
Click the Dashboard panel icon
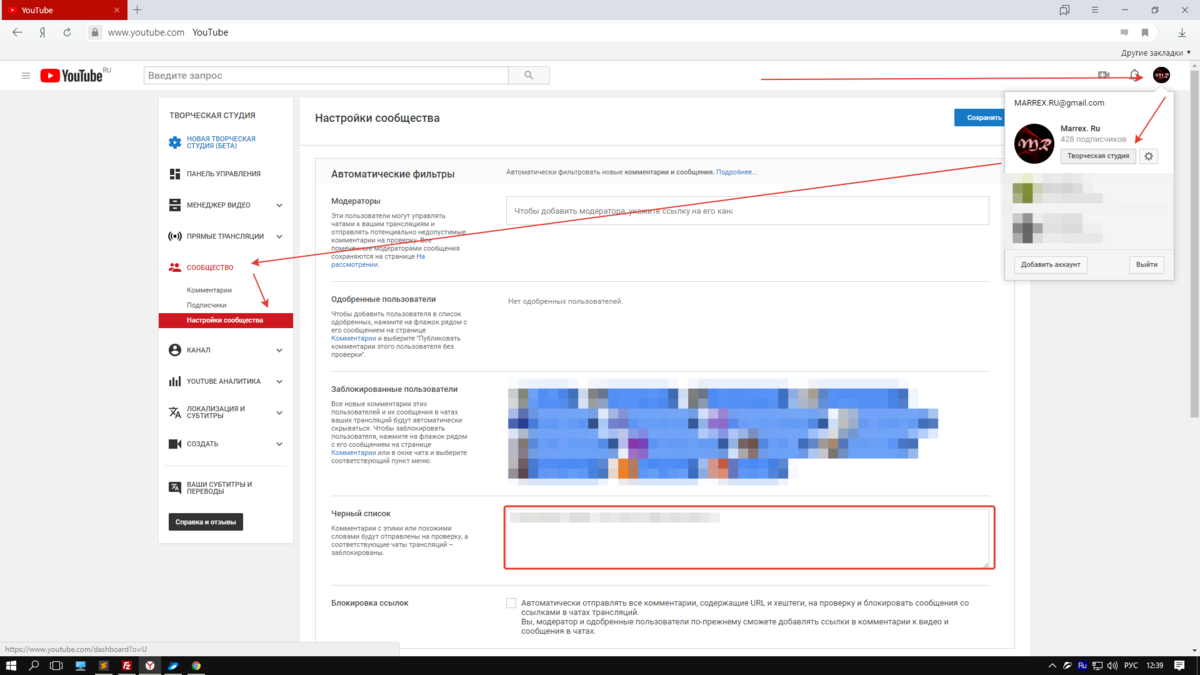tap(175, 174)
